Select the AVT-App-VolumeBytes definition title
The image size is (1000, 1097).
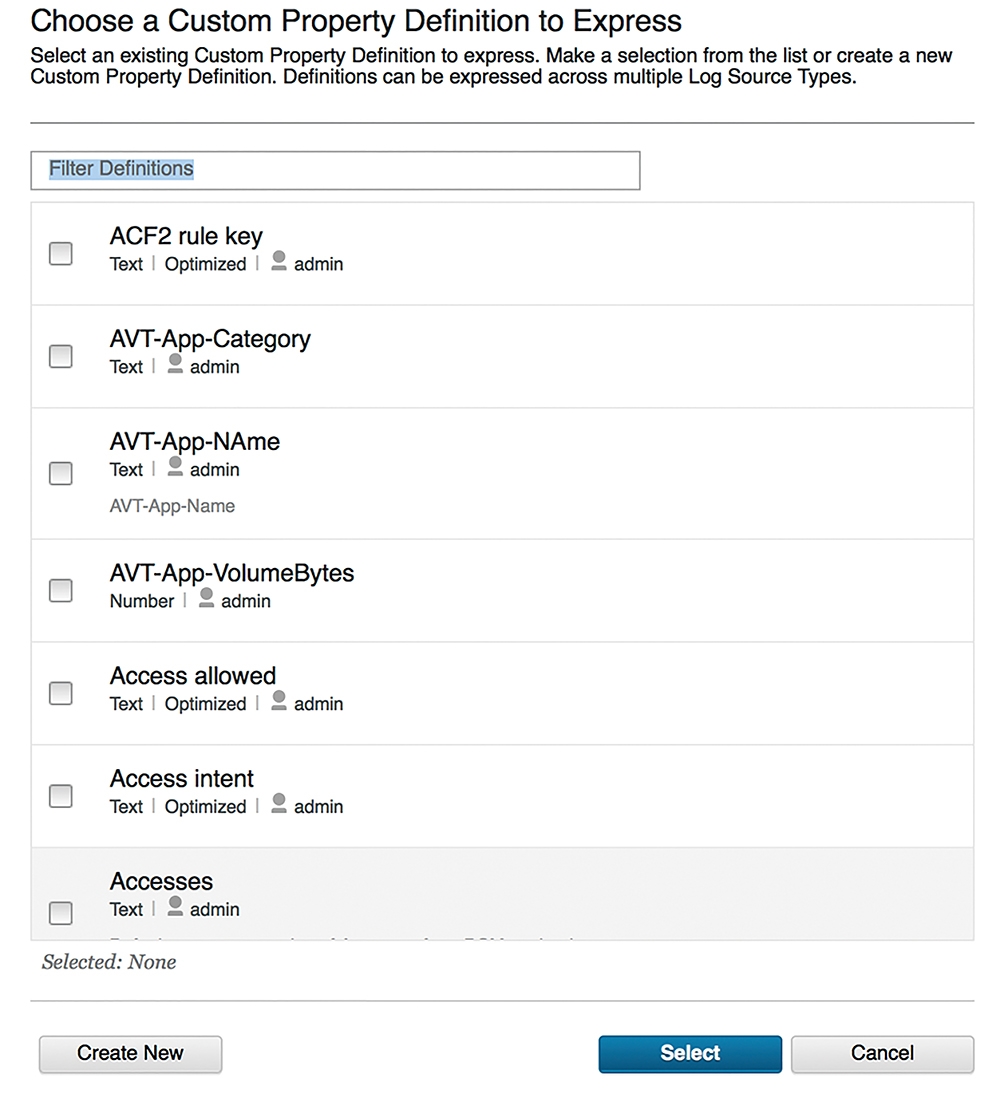tap(232, 573)
